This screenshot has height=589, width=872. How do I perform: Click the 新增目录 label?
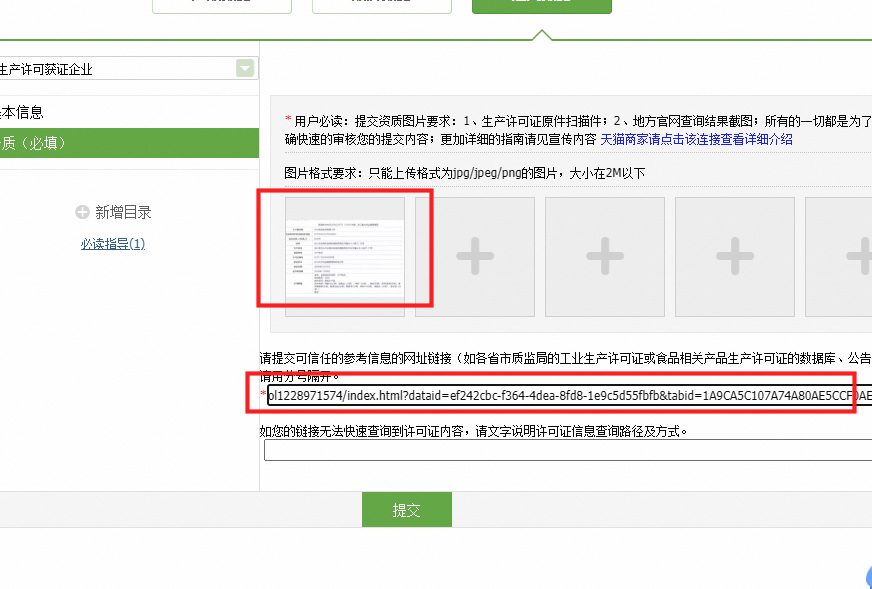pos(123,212)
